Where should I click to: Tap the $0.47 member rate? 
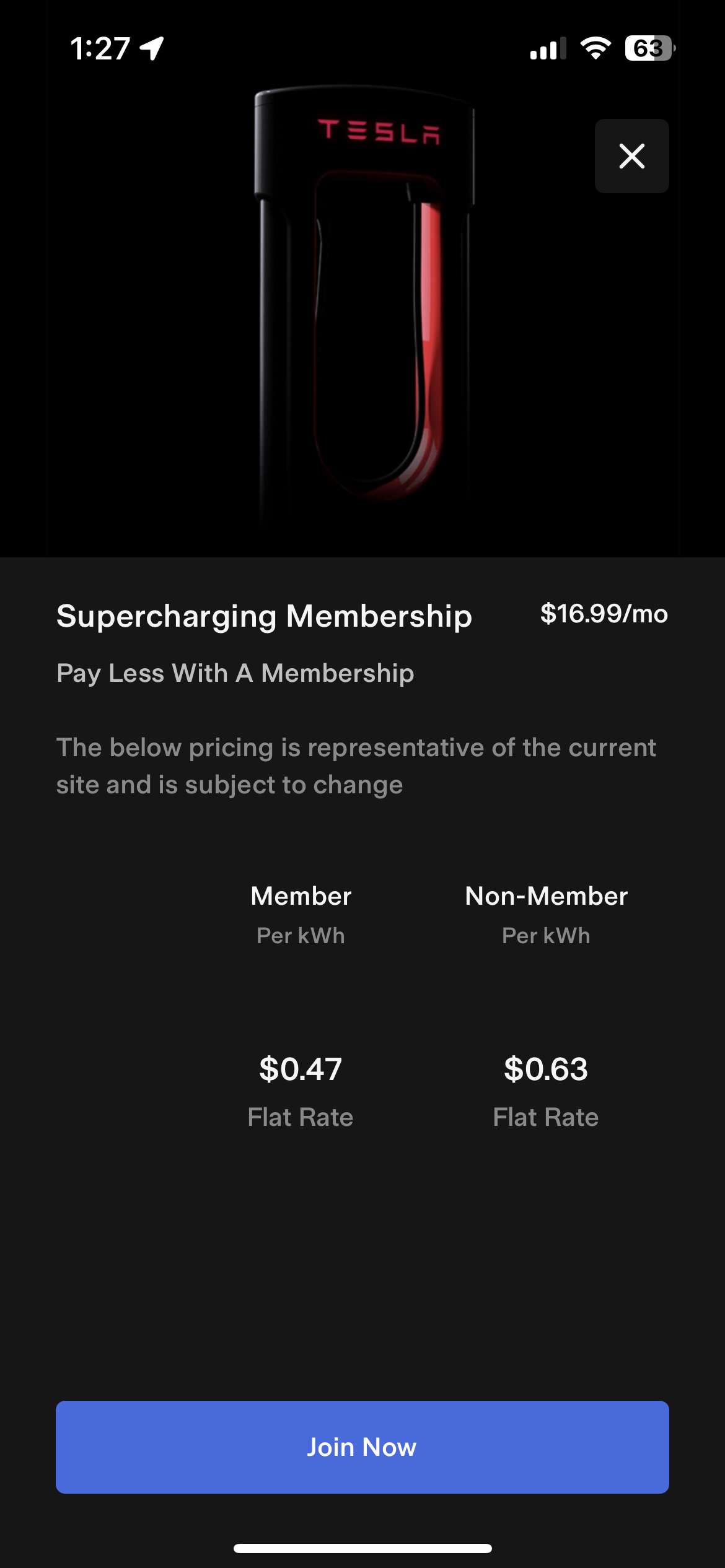[x=301, y=1069]
